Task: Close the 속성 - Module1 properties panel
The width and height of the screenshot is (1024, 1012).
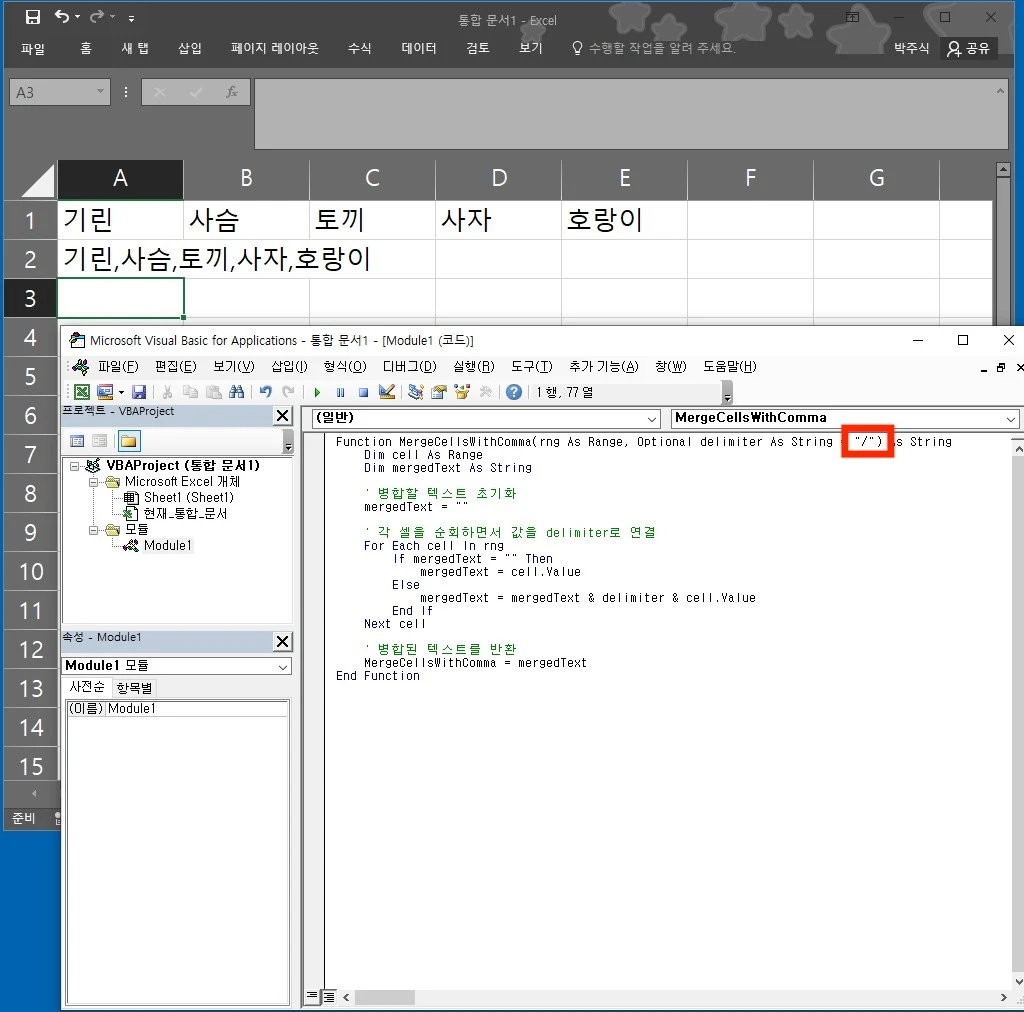Action: click(283, 642)
